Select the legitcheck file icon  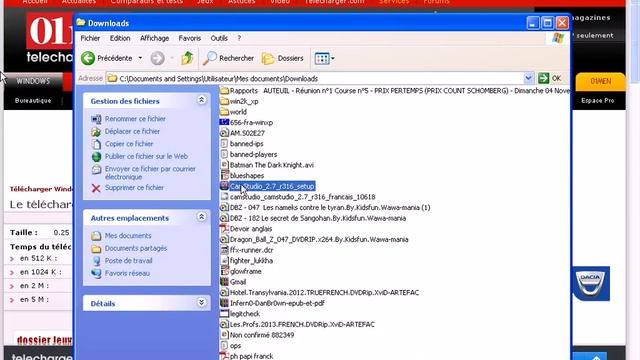(x=224, y=313)
